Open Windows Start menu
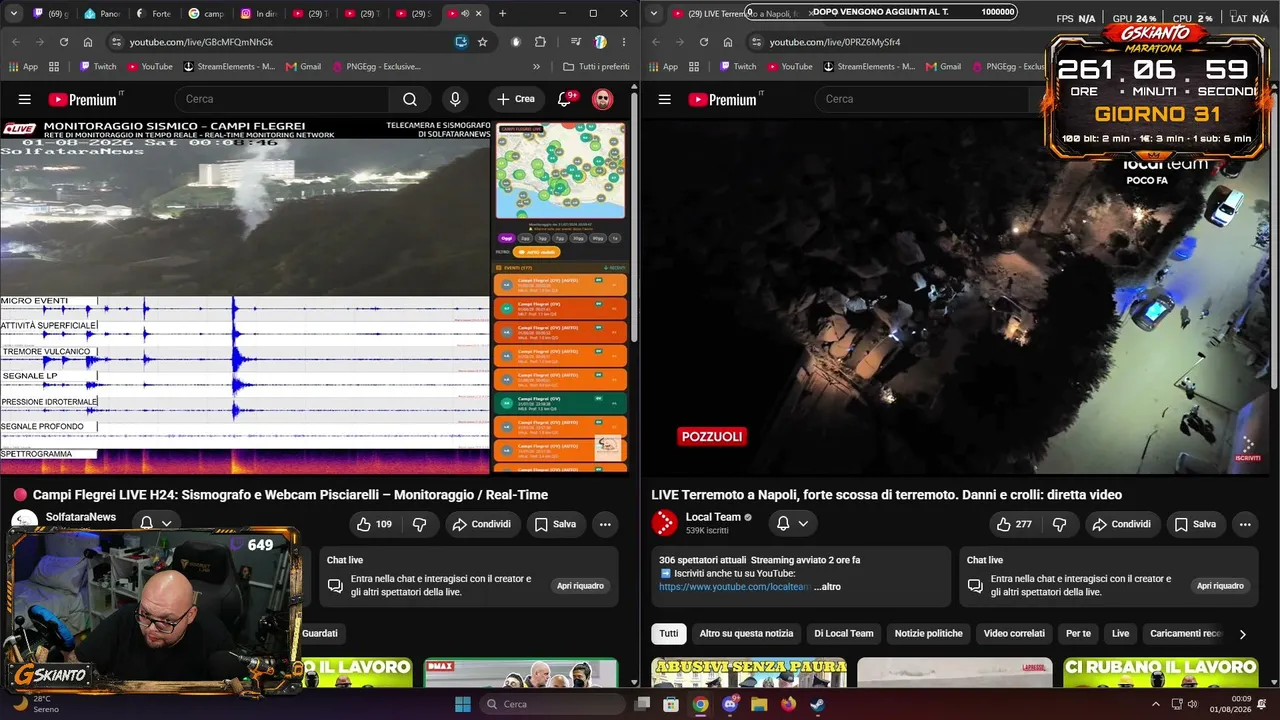Screen dimensions: 1280x720 [x=462, y=704]
